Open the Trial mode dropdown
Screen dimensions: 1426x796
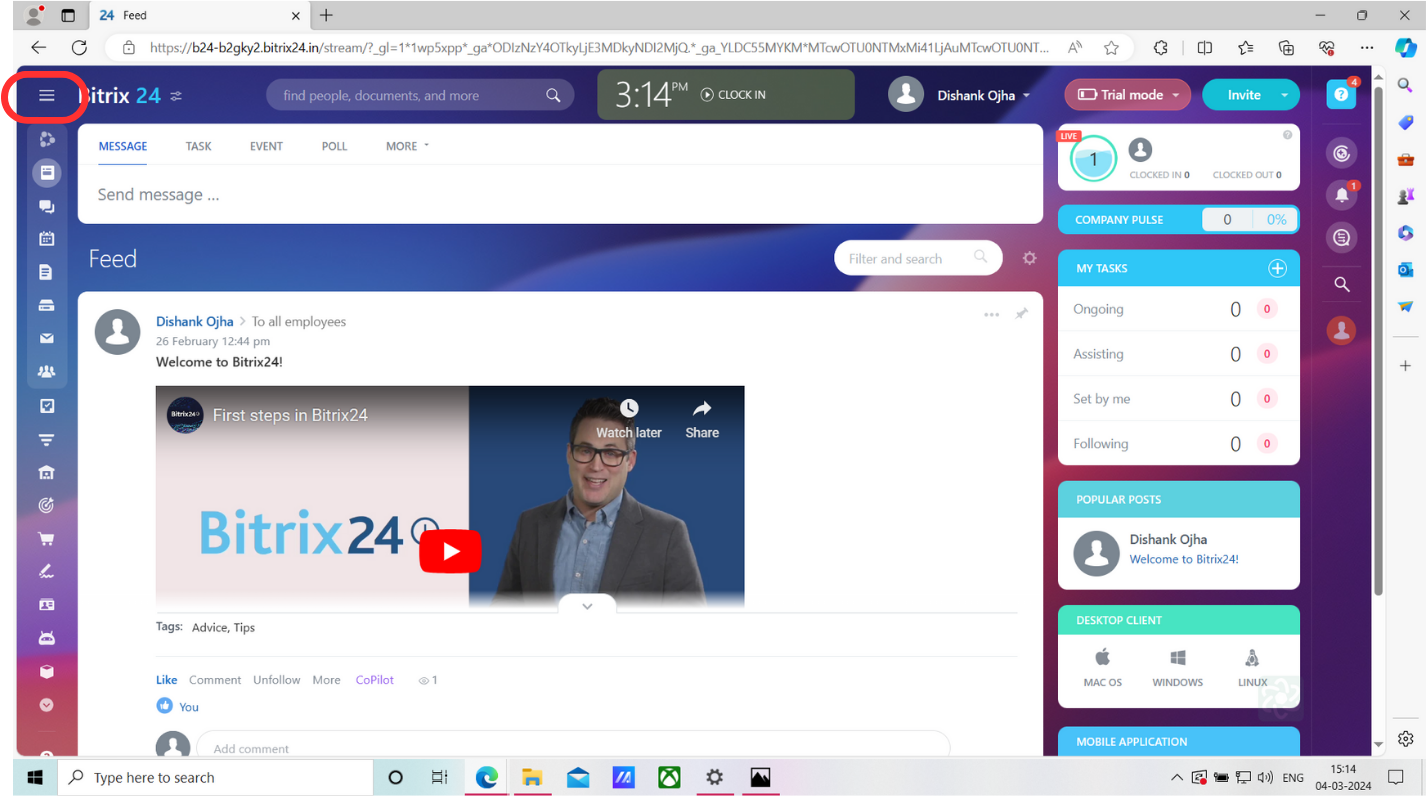tap(1127, 95)
